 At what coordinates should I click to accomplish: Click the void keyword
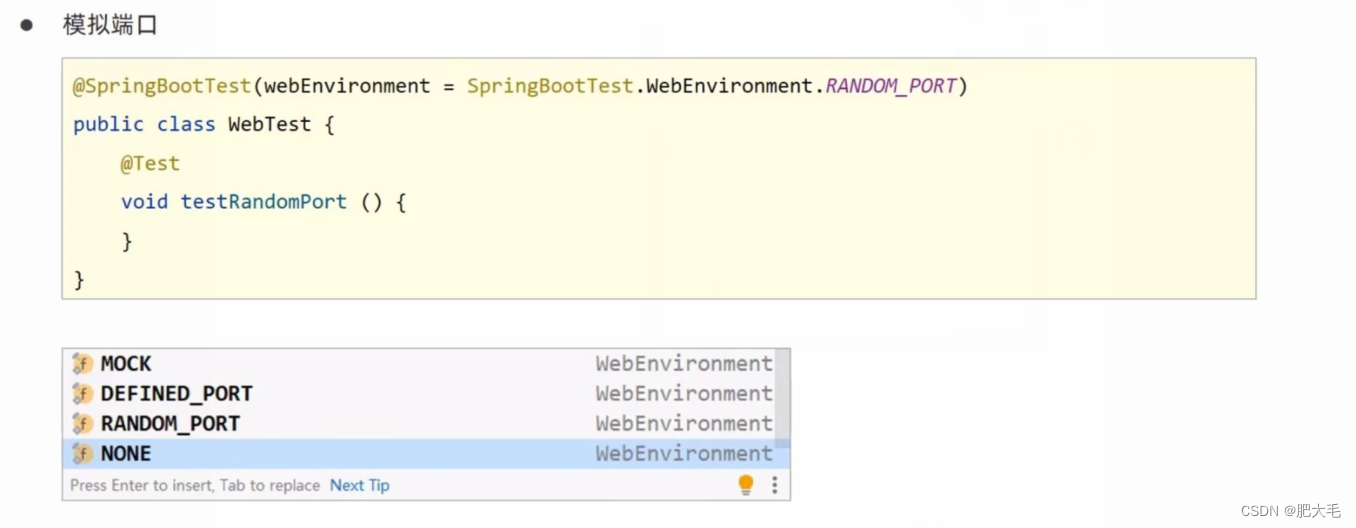(x=144, y=202)
